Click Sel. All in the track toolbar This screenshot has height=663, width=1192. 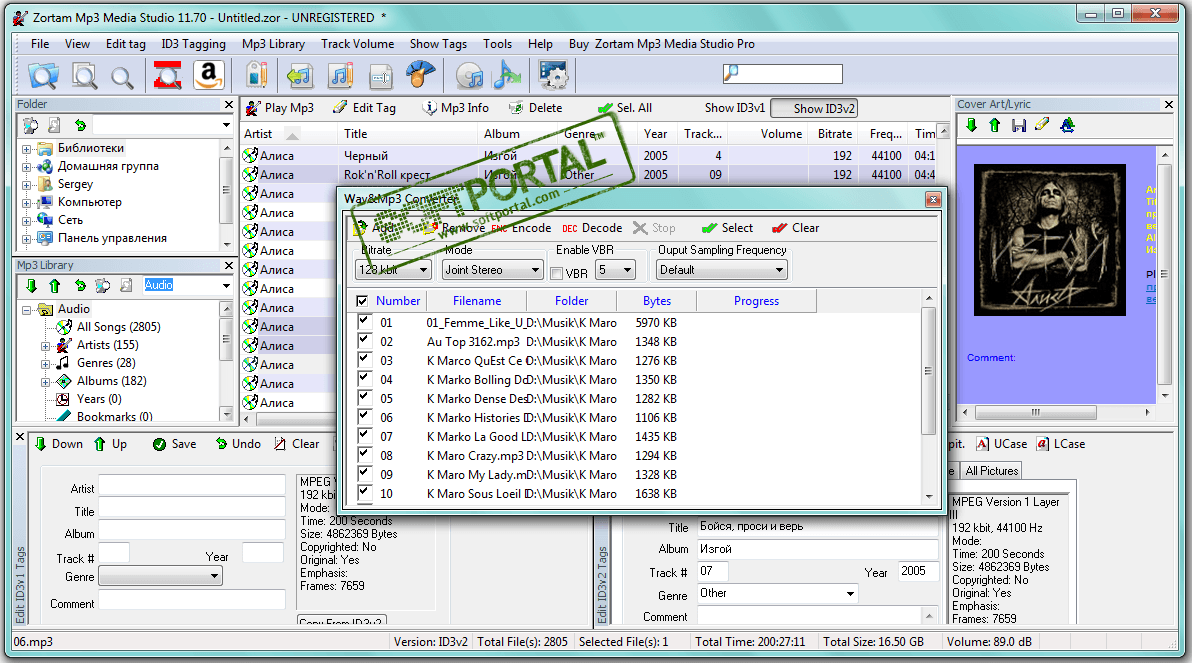point(625,108)
